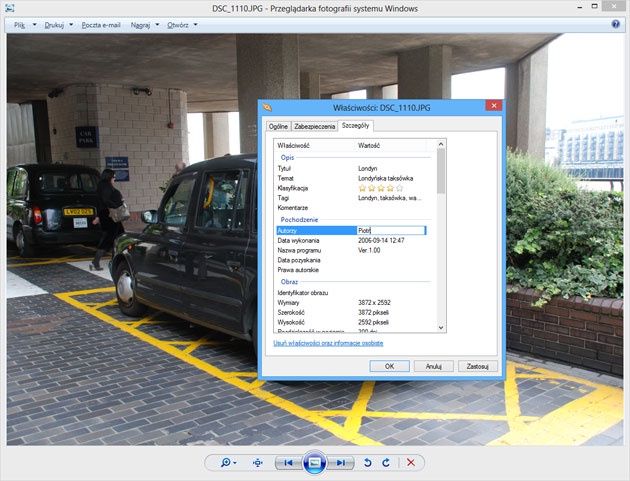Switch to the Ogólne tab
The image size is (630, 481).
278,126
